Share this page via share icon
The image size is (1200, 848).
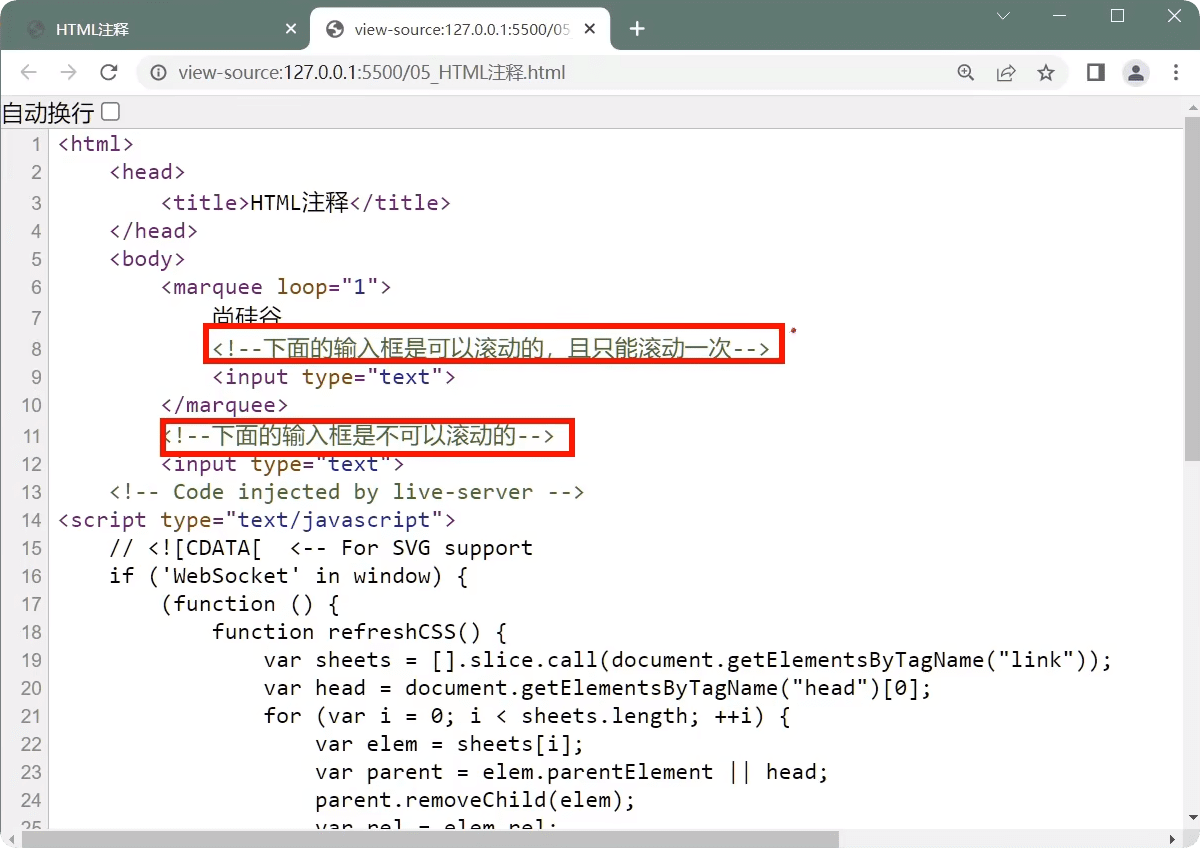click(1006, 72)
